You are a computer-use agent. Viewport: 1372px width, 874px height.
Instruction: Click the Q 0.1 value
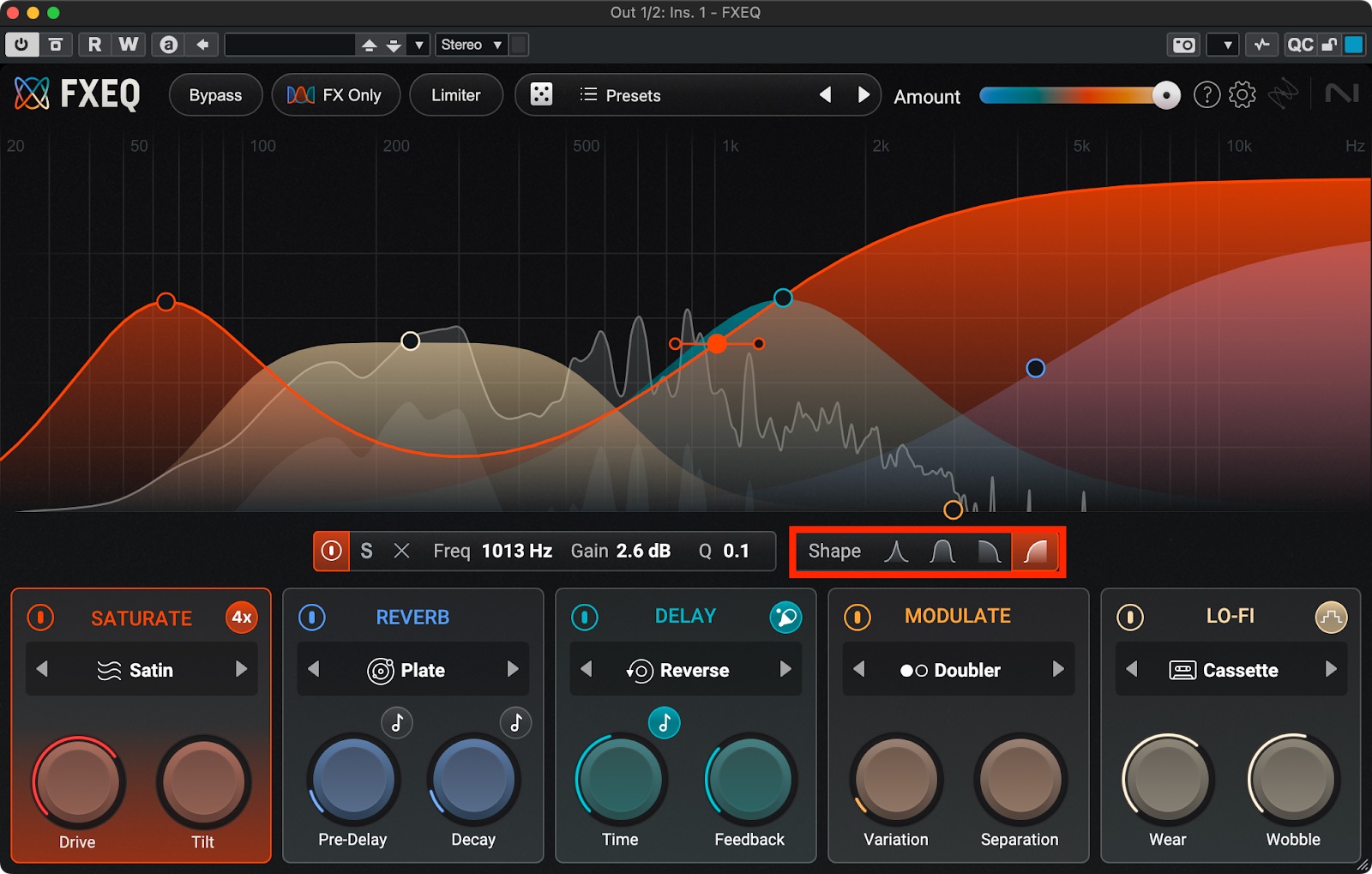point(737,551)
